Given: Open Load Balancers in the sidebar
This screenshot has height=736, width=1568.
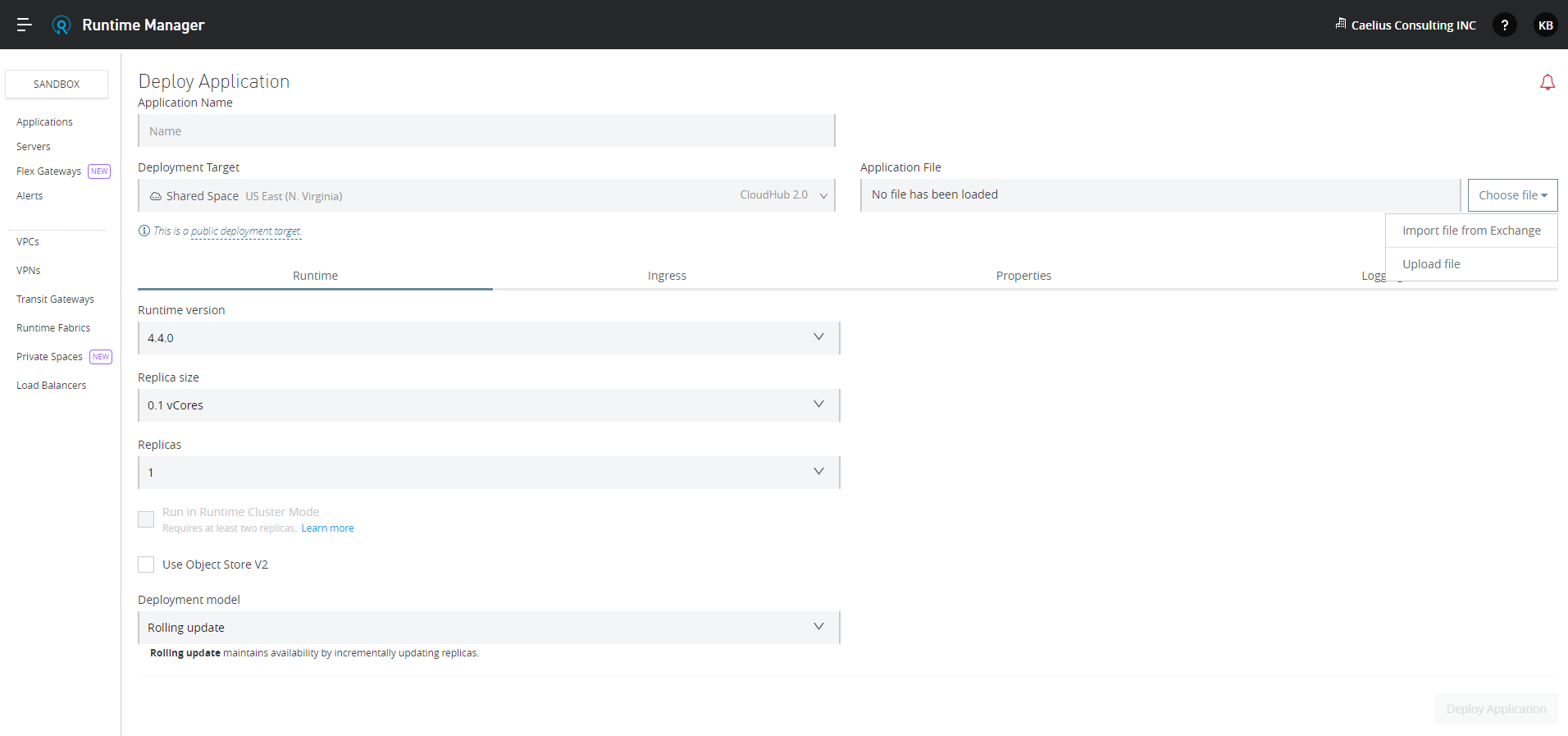Looking at the screenshot, I should 51,386.
